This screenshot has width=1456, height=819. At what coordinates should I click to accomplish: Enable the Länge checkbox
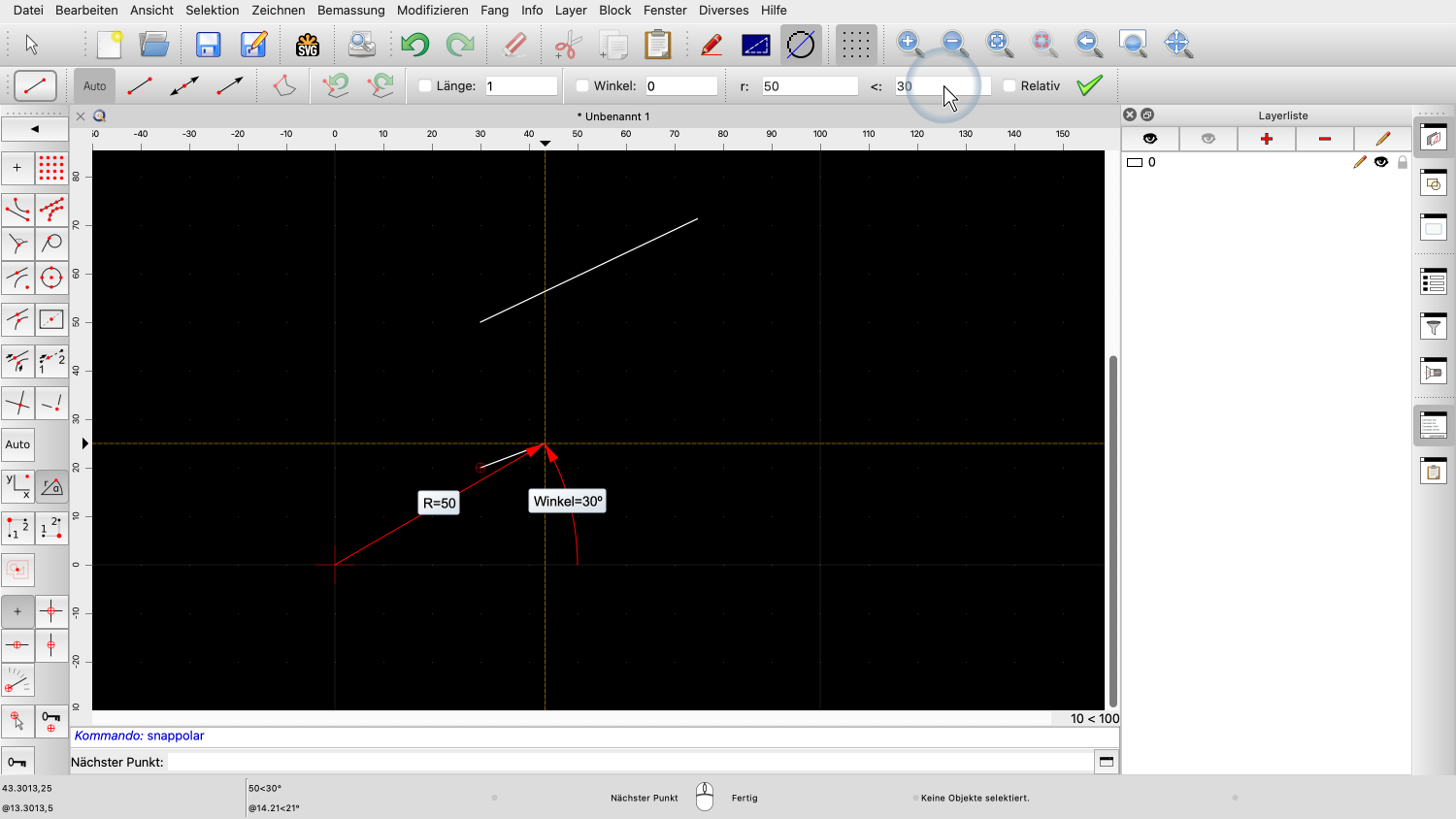[425, 86]
